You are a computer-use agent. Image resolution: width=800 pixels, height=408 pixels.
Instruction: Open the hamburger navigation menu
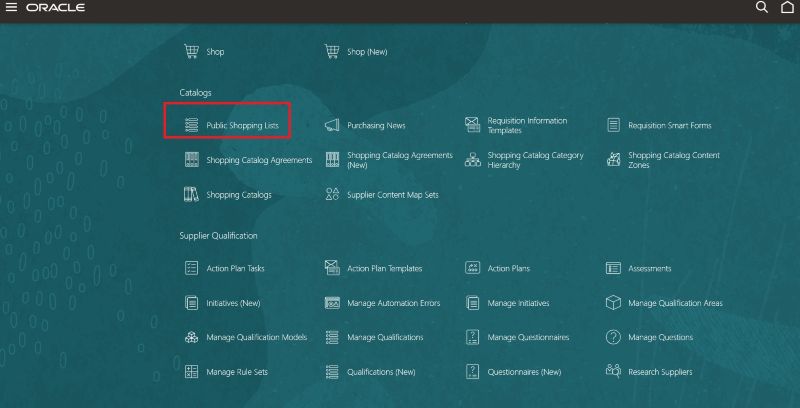[x=11, y=7]
